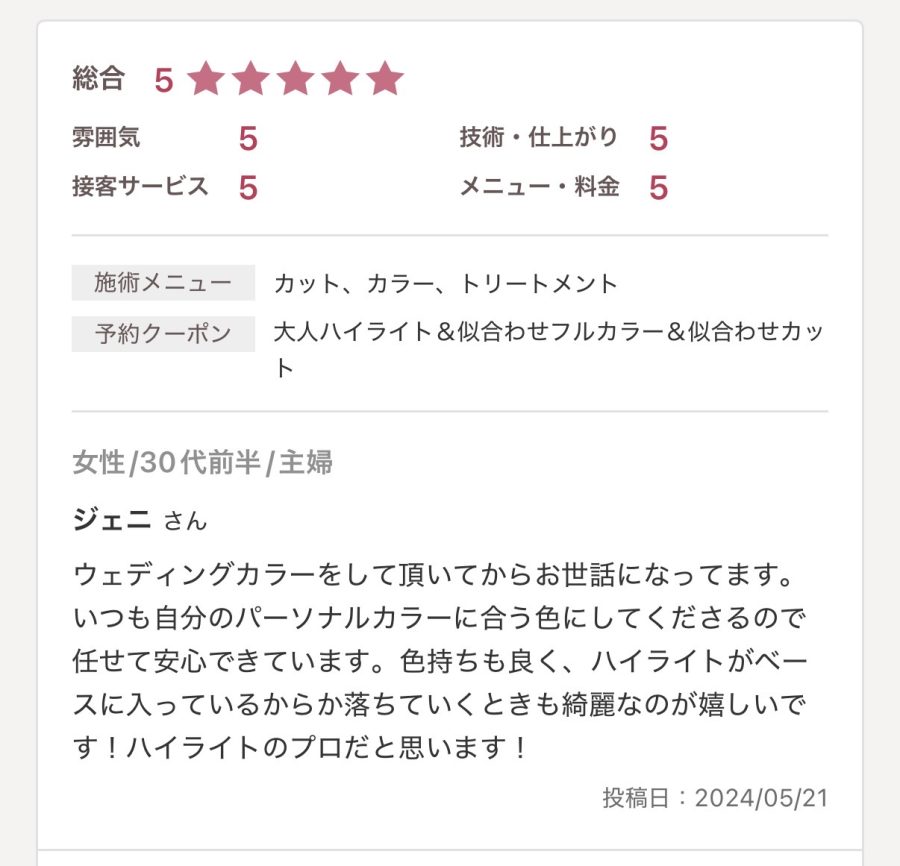Click the 総合 overall score number 5
This screenshot has width=900, height=866.
click(164, 81)
